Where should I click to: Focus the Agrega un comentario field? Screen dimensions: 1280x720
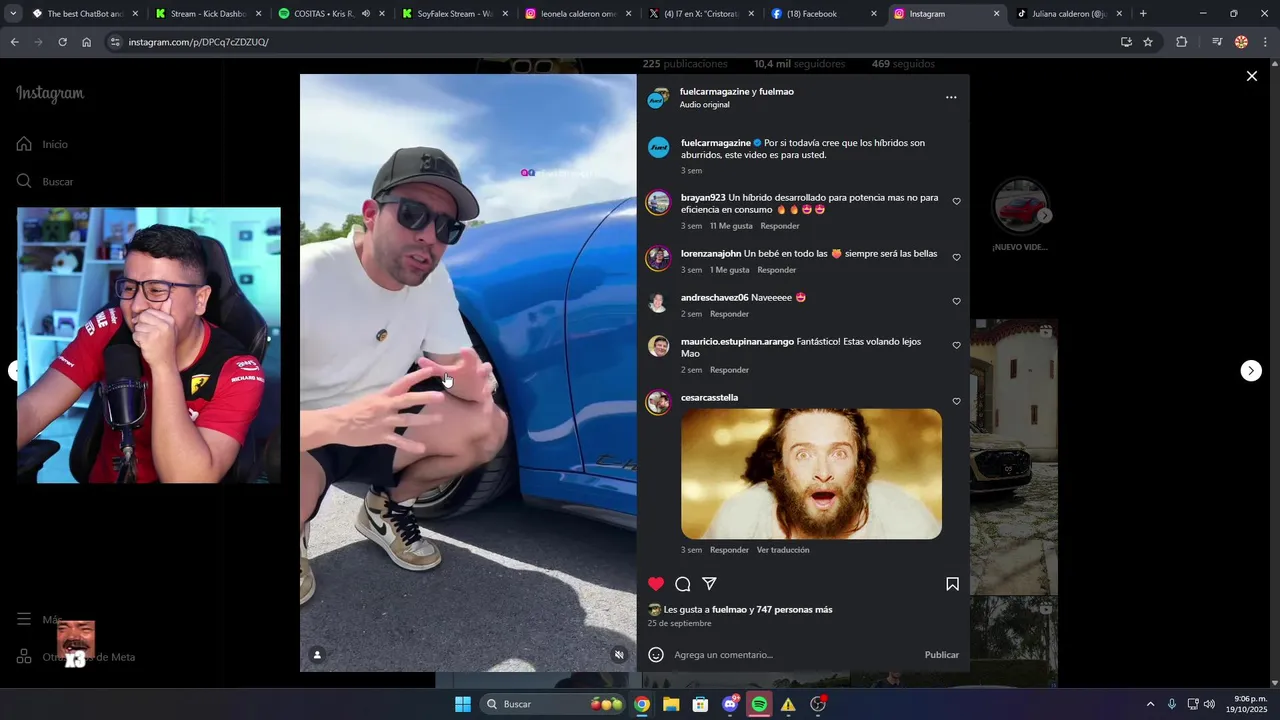point(795,655)
